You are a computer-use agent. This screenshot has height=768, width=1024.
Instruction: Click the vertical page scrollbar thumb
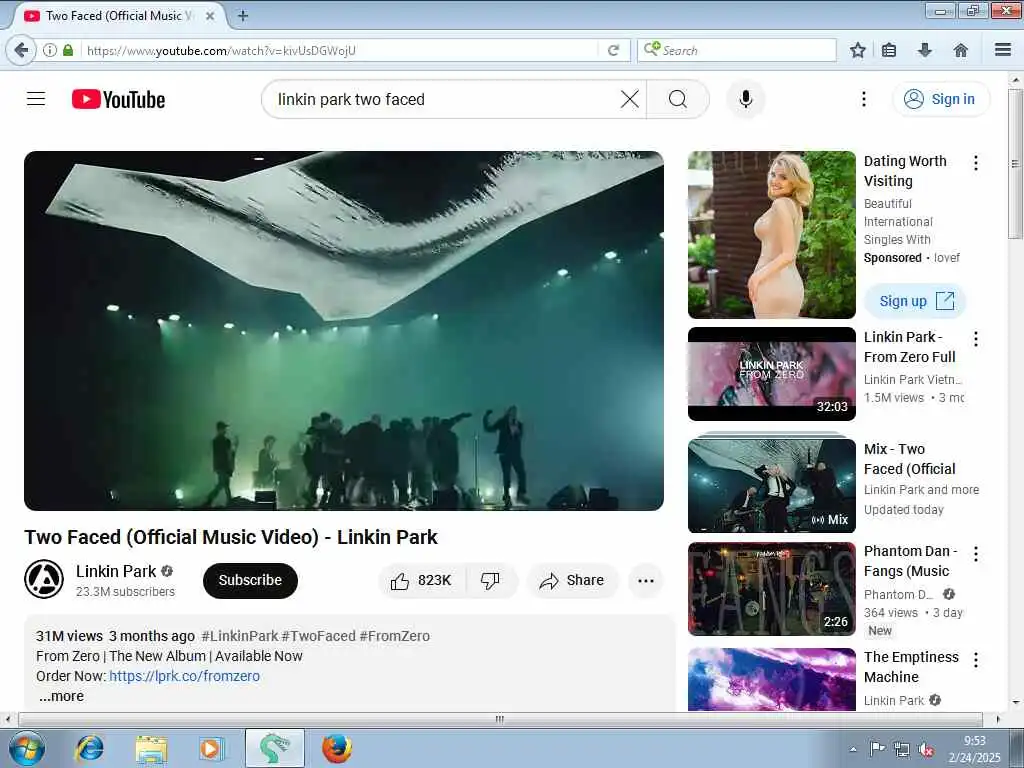(x=1015, y=163)
